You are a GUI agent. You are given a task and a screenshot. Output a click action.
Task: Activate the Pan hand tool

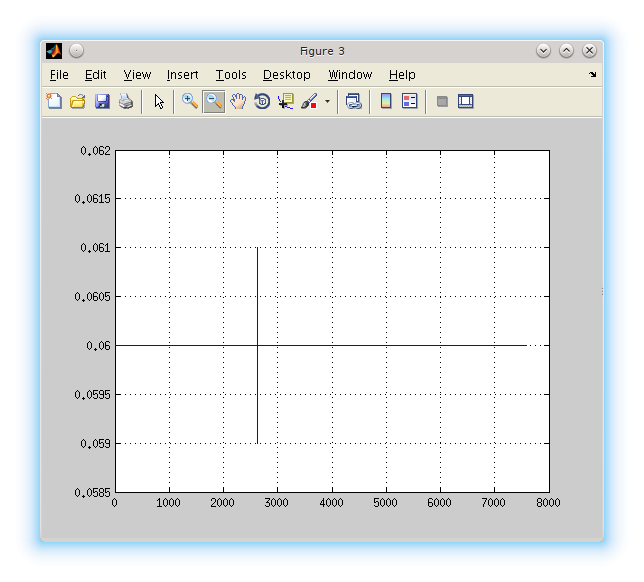(x=238, y=101)
